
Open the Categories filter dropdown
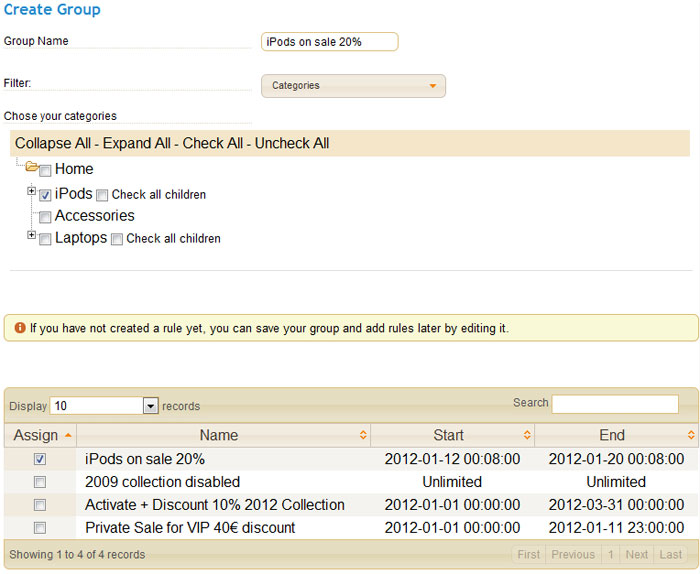coord(353,86)
